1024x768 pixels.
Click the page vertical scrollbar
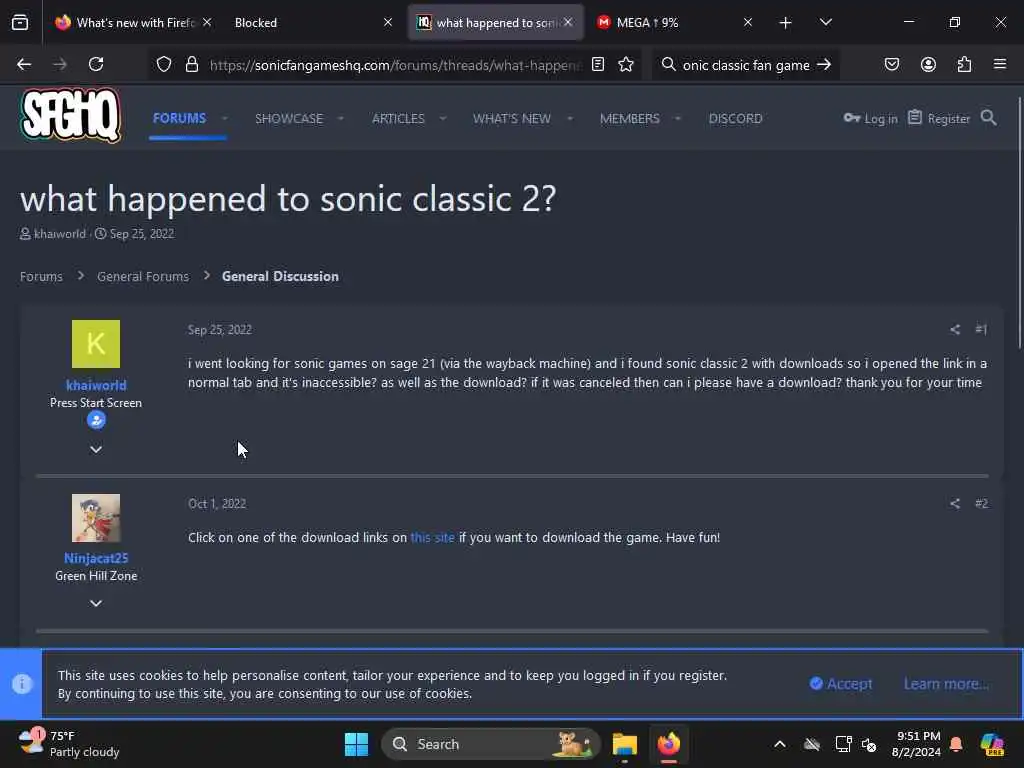point(1019,222)
